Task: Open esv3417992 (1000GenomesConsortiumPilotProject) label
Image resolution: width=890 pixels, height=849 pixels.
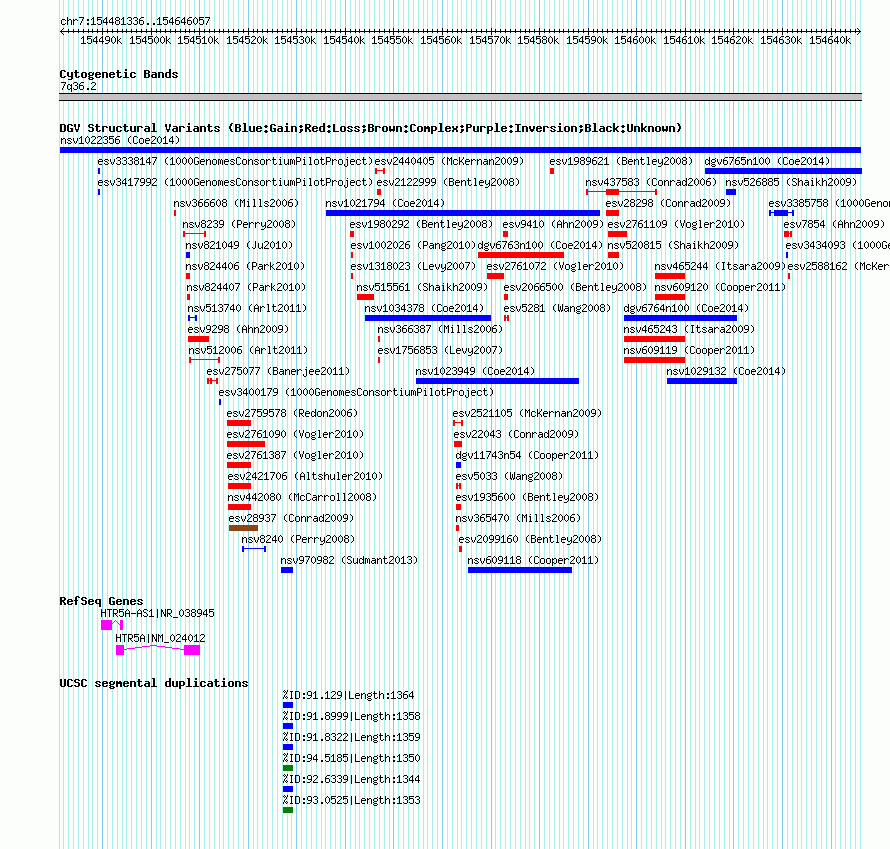Action: tap(235, 182)
